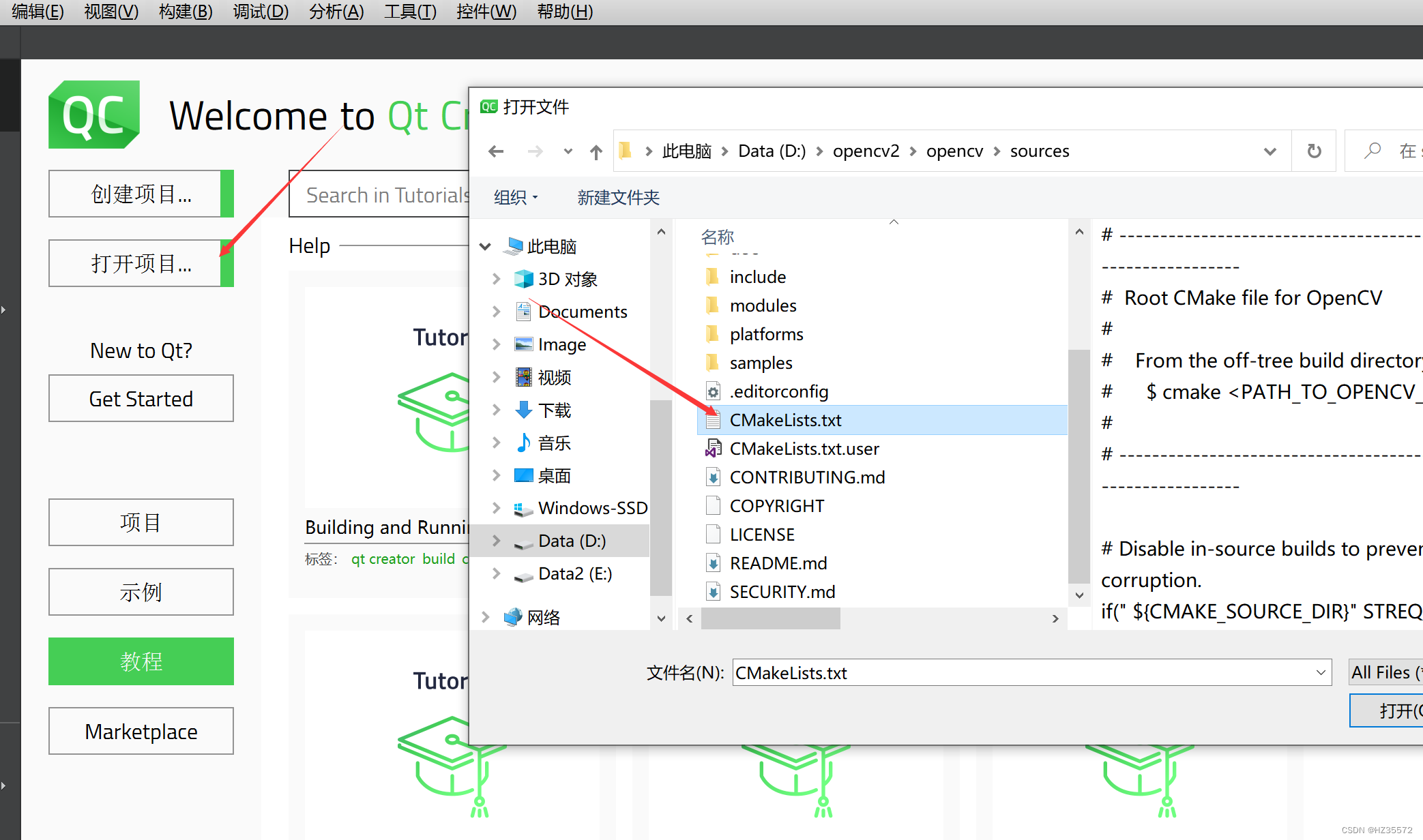Switch to 示例 page in Qt Creator
Image resolution: width=1423 pixels, height=840 pixels.
(x=141, y=592)
